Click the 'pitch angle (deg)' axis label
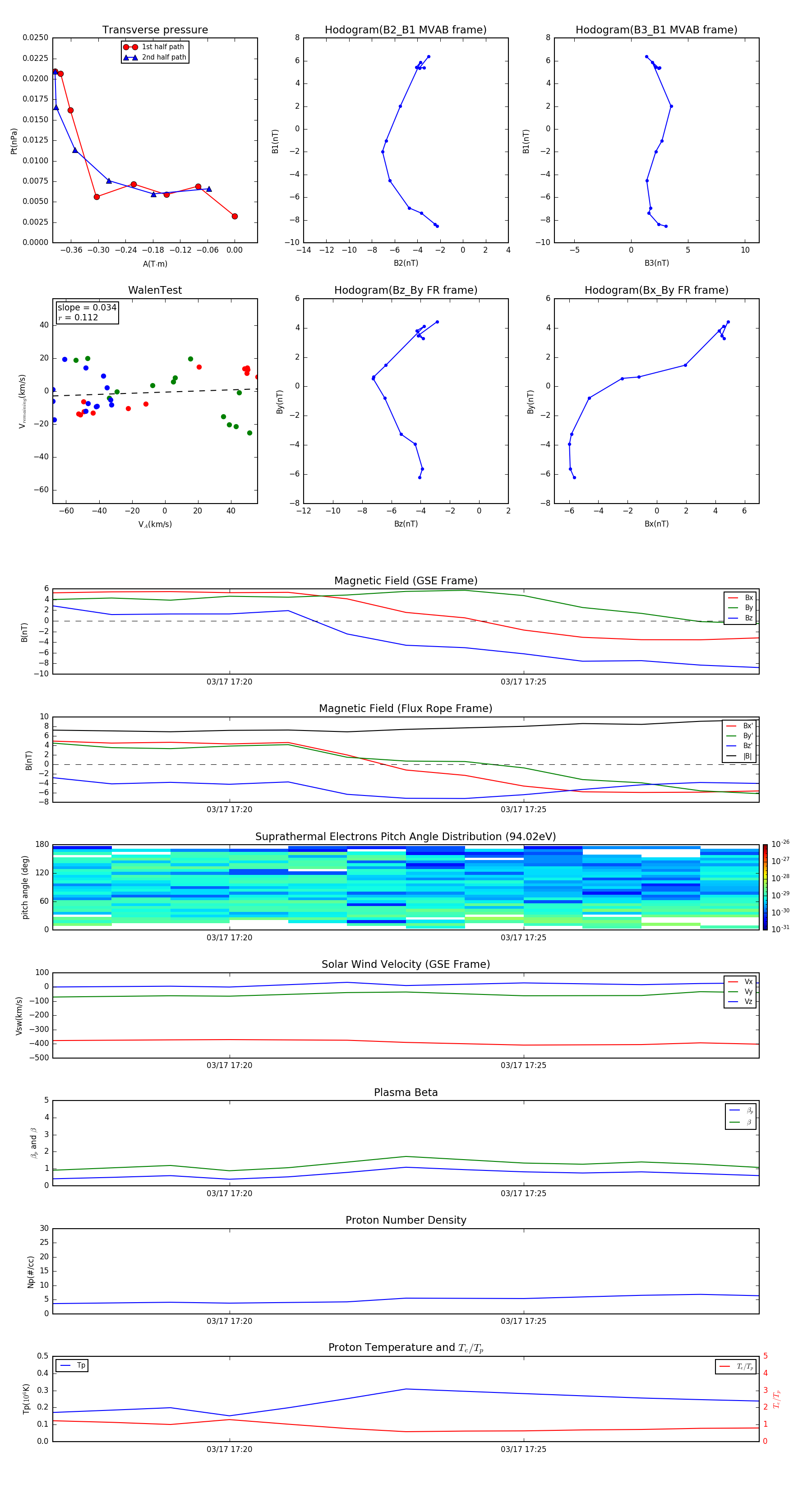Viewport: 812px width, 1489px height. tap(25, 887)
